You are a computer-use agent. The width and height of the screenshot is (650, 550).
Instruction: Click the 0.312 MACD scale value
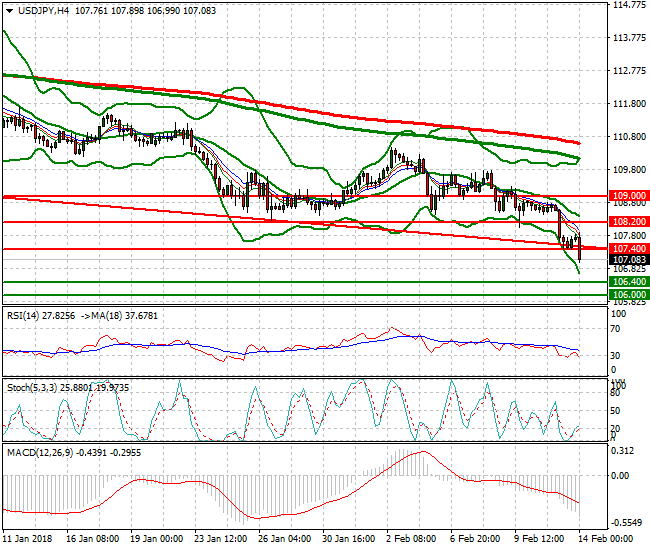pyautogui.click(x=623, y=451)
